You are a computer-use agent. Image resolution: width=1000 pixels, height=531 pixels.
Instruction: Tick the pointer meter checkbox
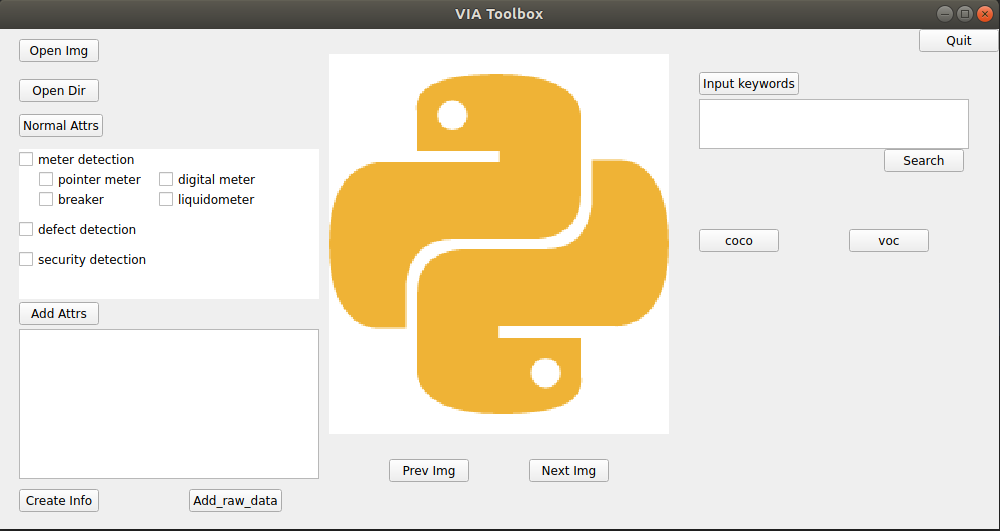pyautogui.click(x=47, y=180)
